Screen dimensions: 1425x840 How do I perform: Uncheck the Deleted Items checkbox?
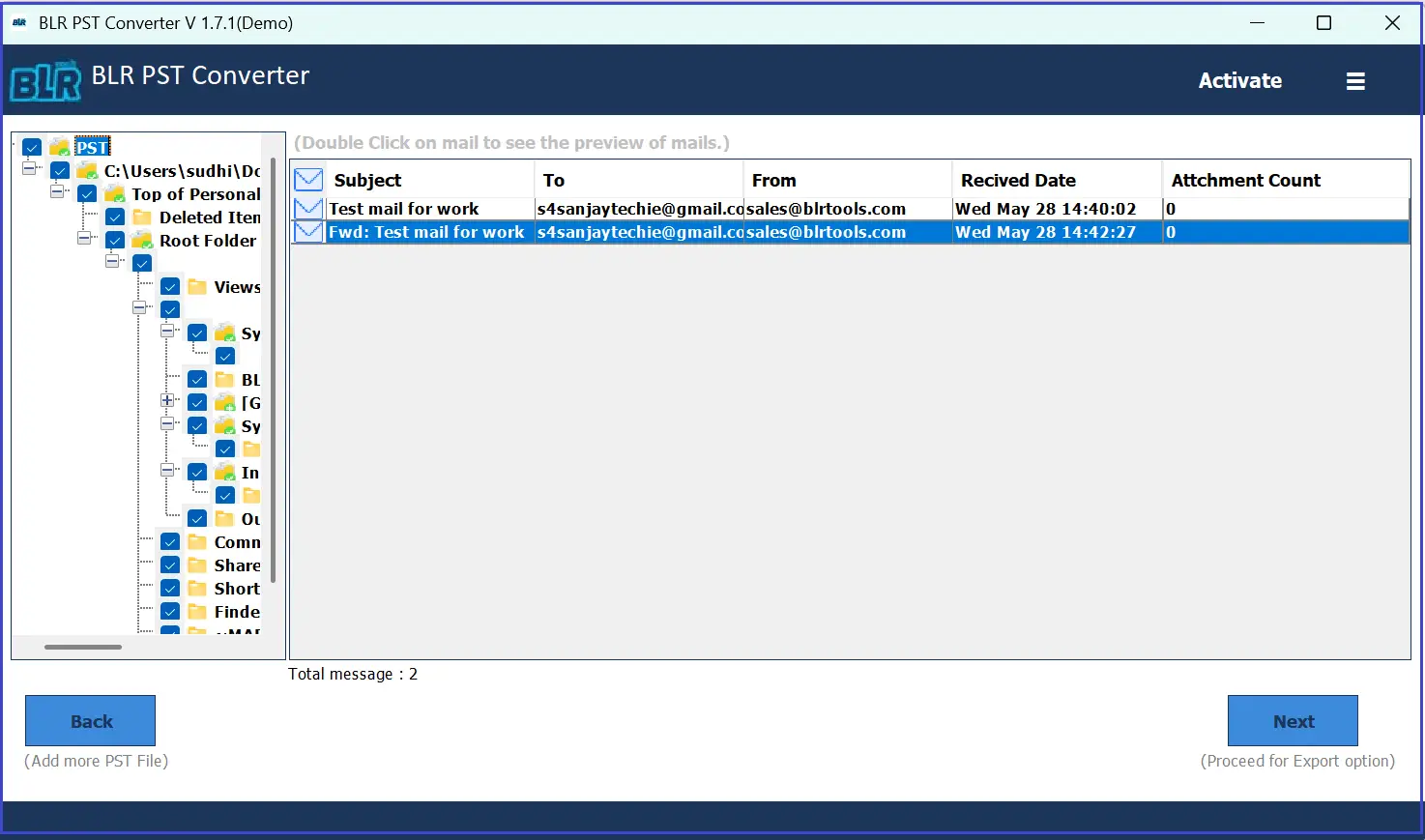(x=114, y=217)
